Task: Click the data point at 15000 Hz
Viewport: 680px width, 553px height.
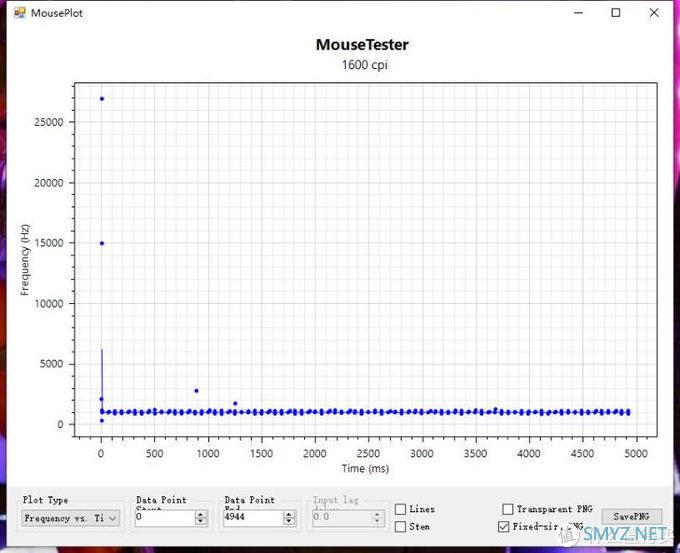Action: click(x=102, y=243)
